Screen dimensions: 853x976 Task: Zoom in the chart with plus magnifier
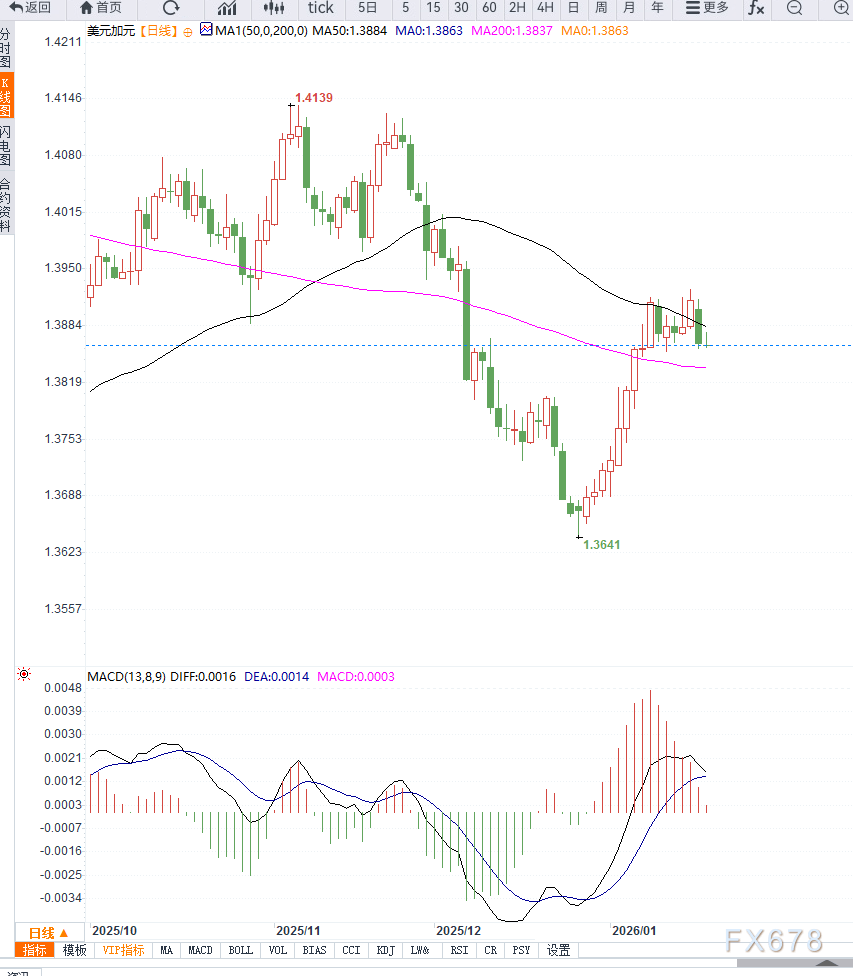point(840,8)
